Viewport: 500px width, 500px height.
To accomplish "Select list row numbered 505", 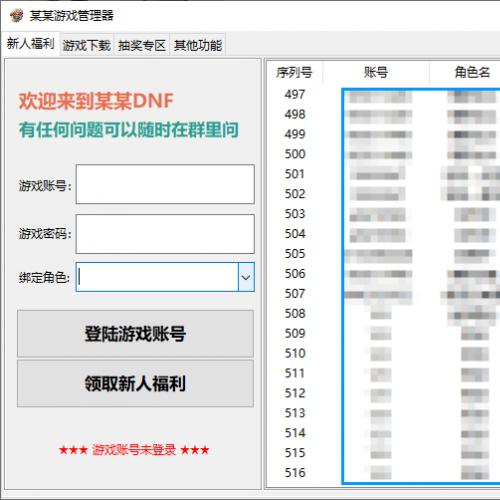I will click(x=383, y=254).
